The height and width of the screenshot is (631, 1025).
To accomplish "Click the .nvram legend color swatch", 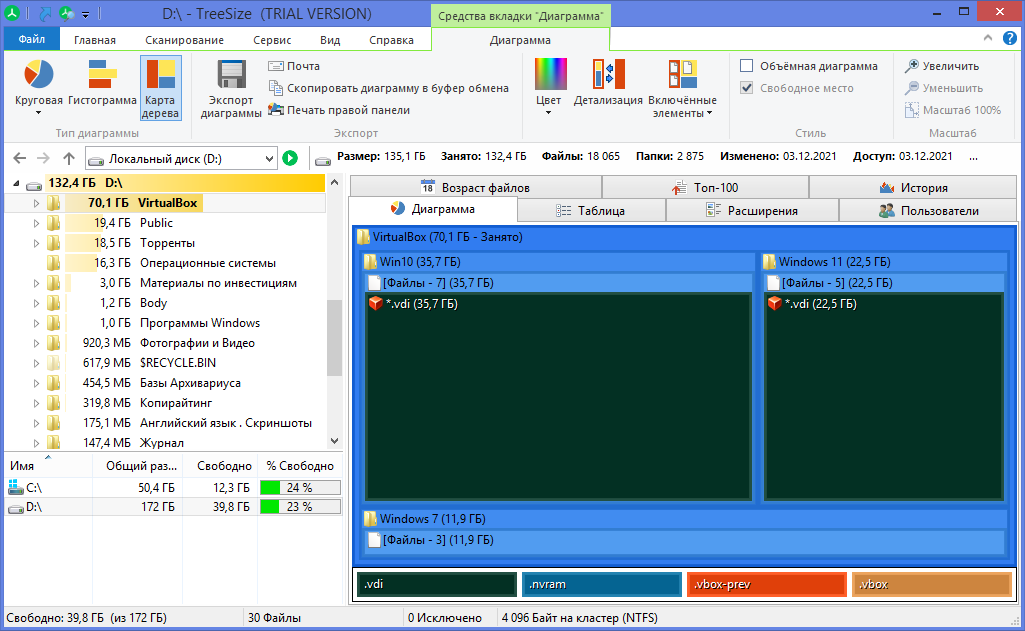I will pos(601,584).
